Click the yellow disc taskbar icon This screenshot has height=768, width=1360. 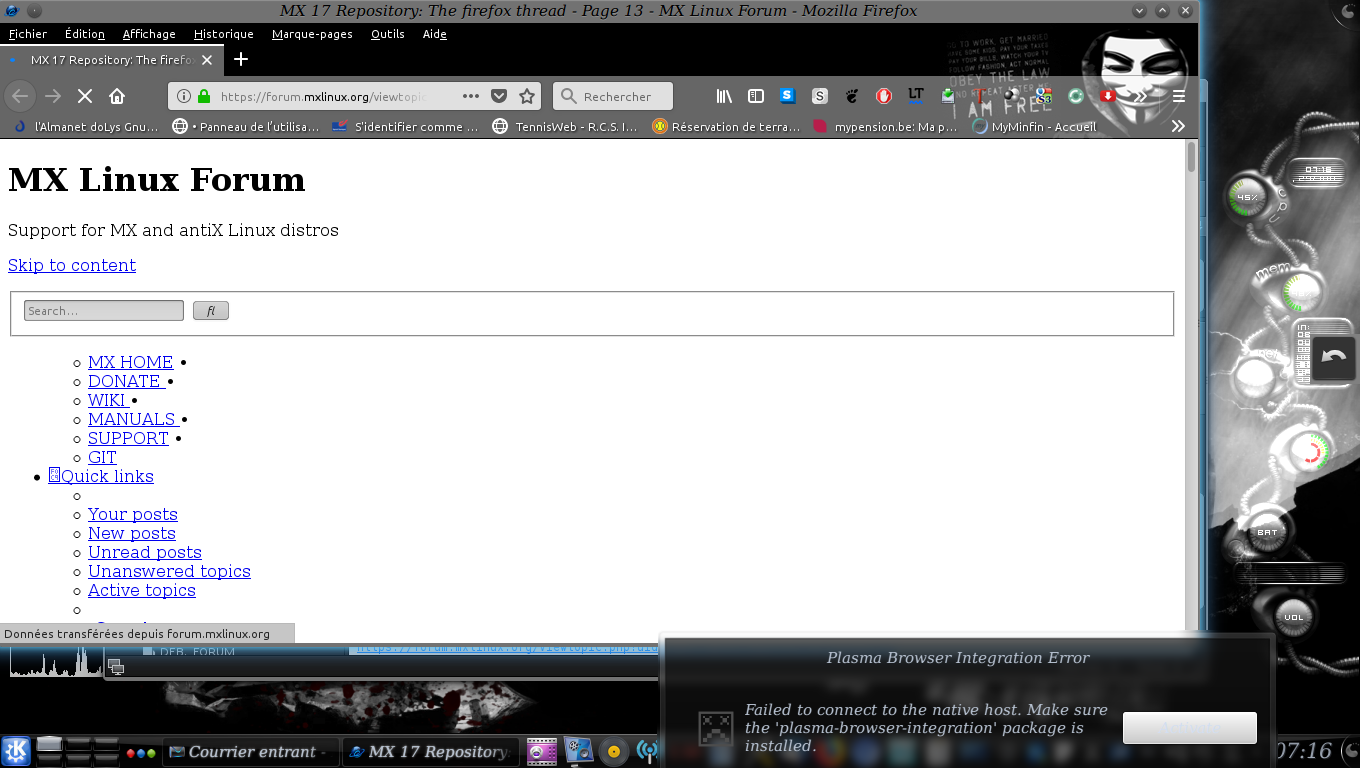pos(614,752)
